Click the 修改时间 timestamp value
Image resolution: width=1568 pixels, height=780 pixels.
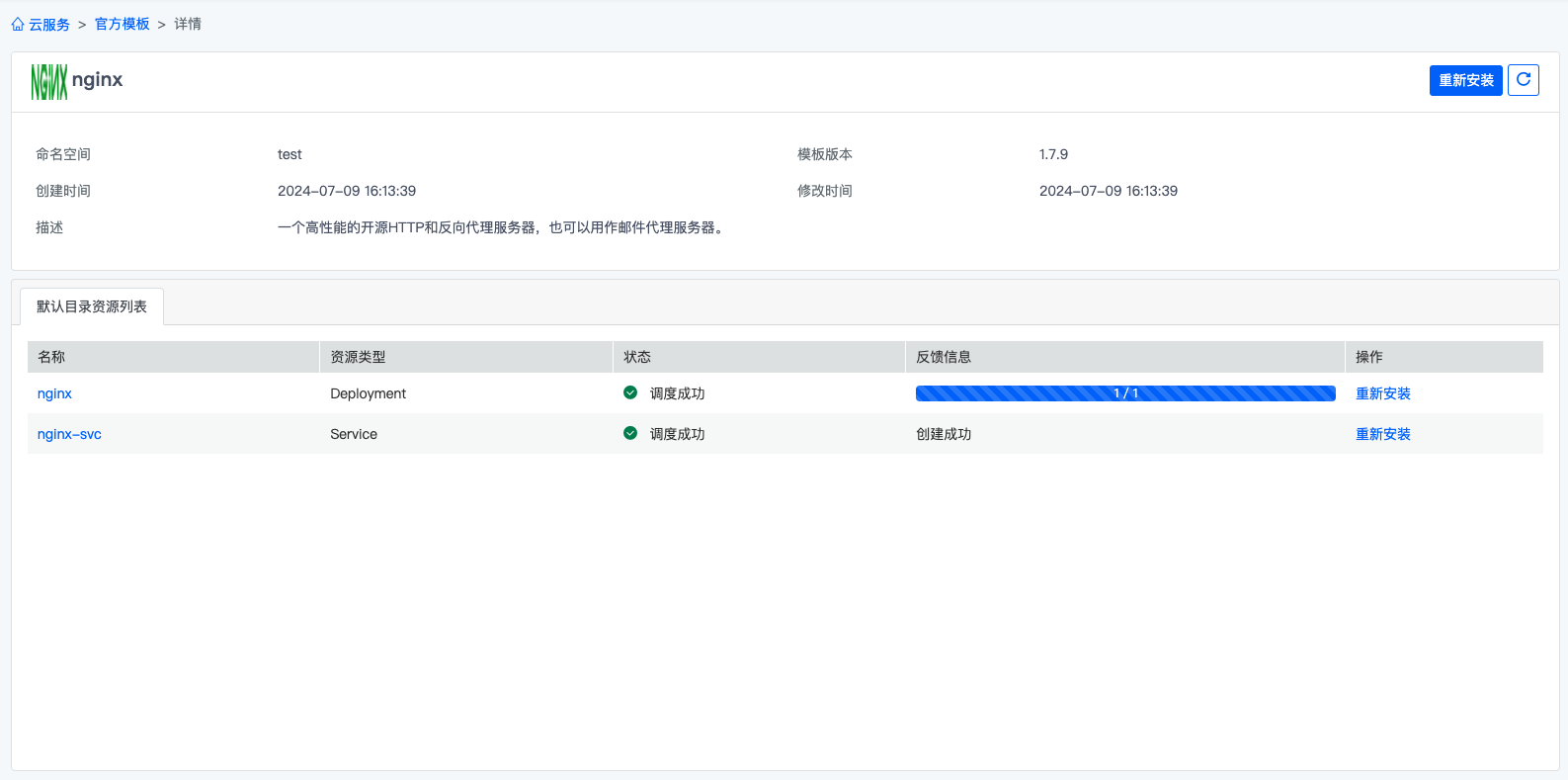[1109, 191]
